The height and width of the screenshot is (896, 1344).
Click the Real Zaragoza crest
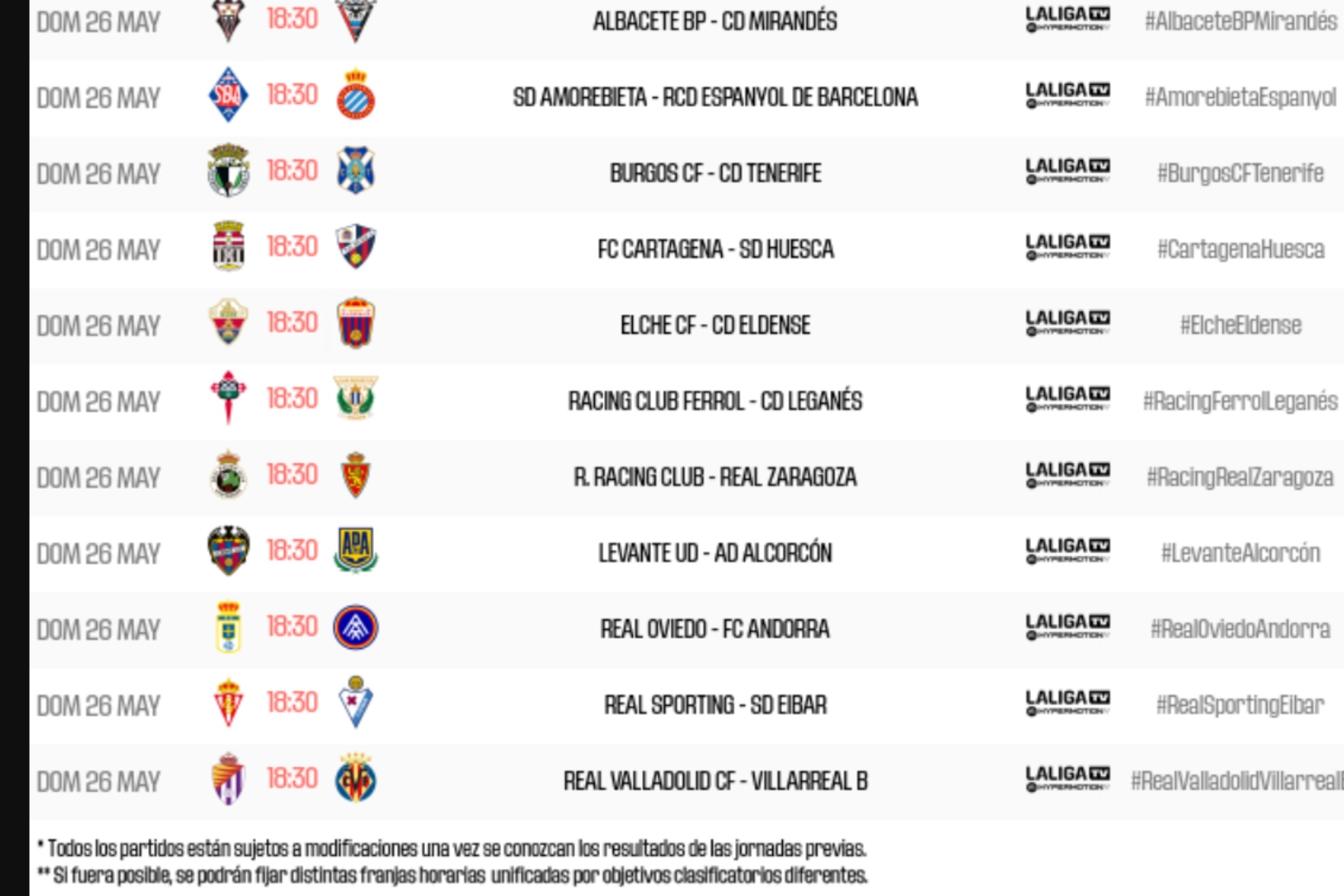356,475
